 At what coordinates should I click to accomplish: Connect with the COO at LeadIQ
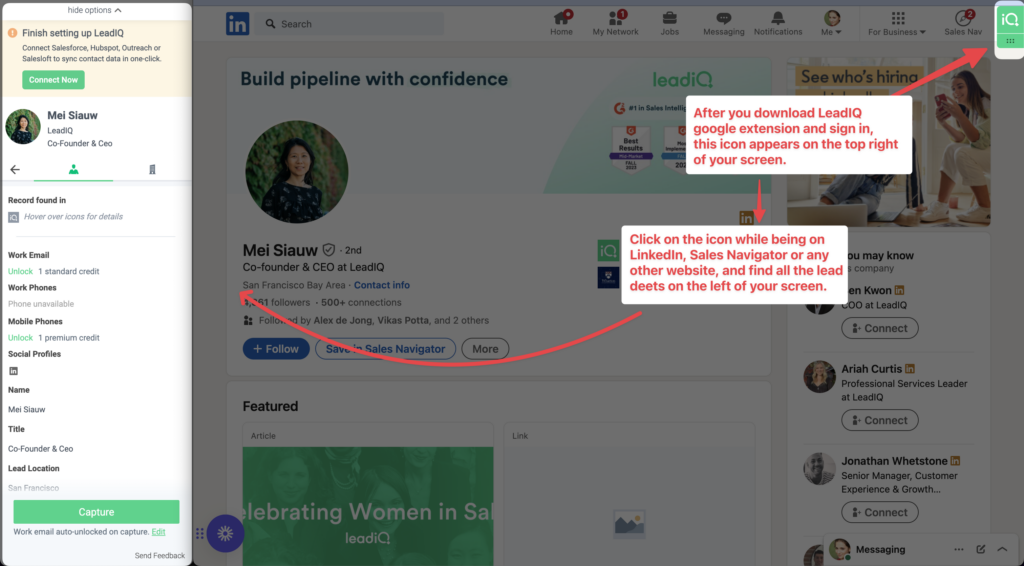[x=880, y=328]
